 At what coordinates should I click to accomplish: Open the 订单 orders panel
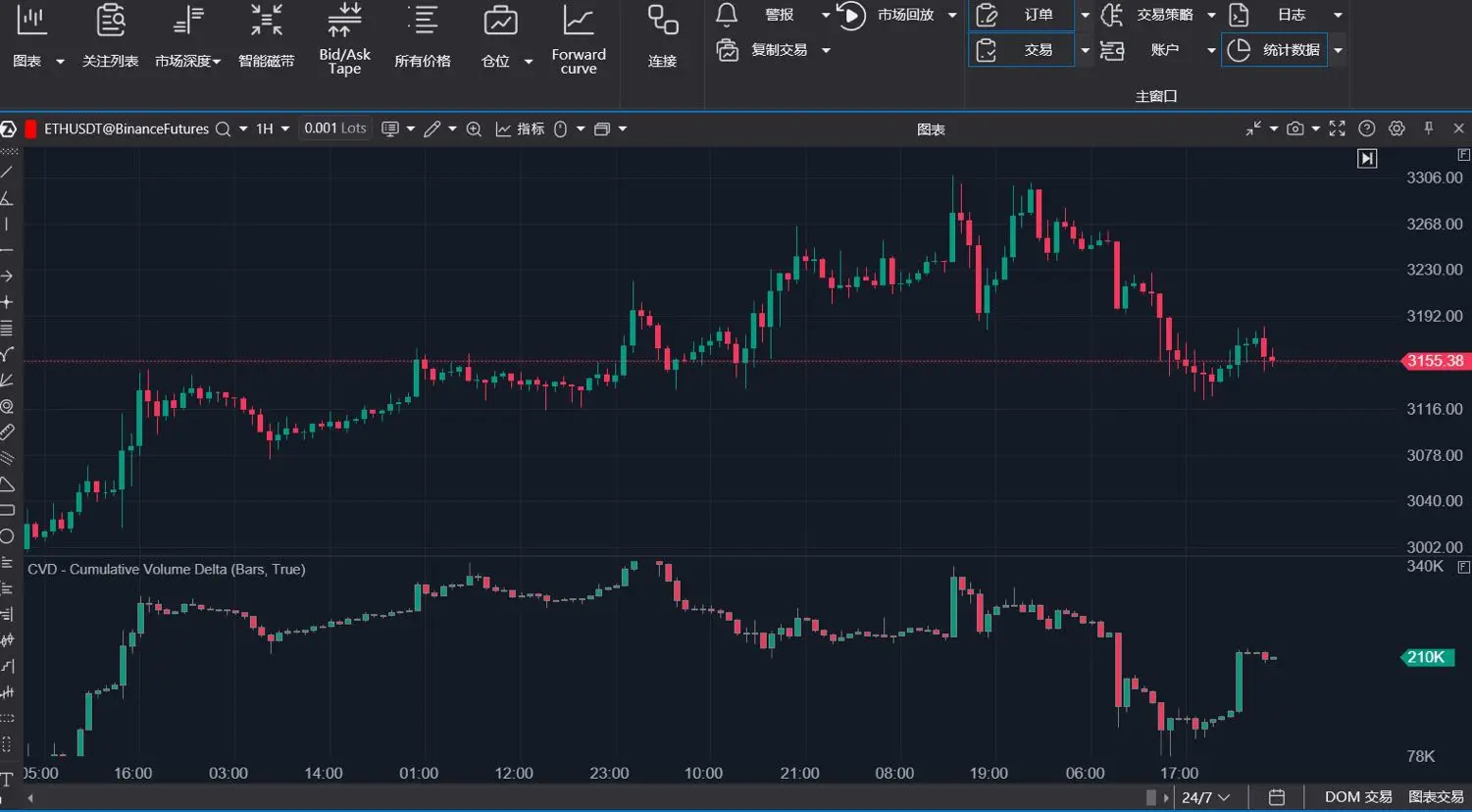[1021, 15]
